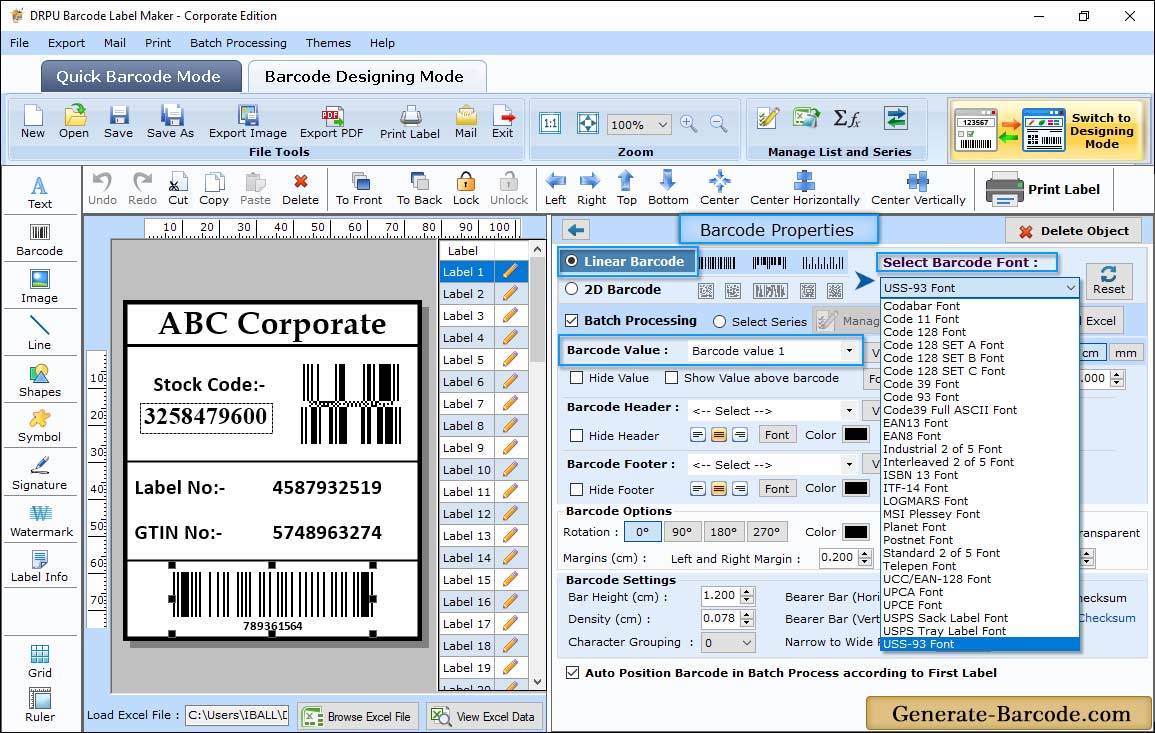Viewport: 1155px width, 733px height.
Task: Select the Image tool in sidebar
Action: coord(40,287)
